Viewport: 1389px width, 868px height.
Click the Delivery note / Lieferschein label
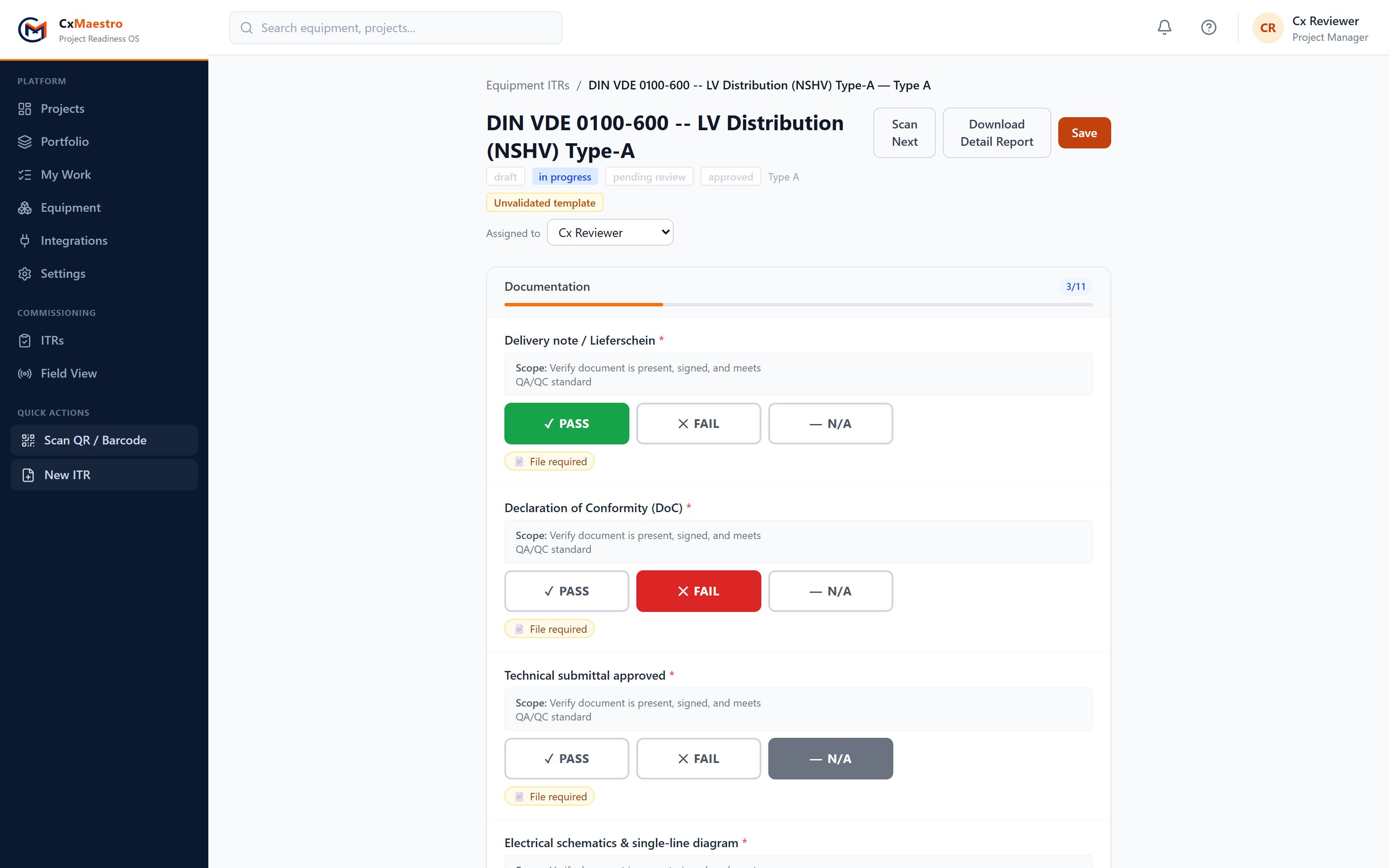tap(580, 340)
